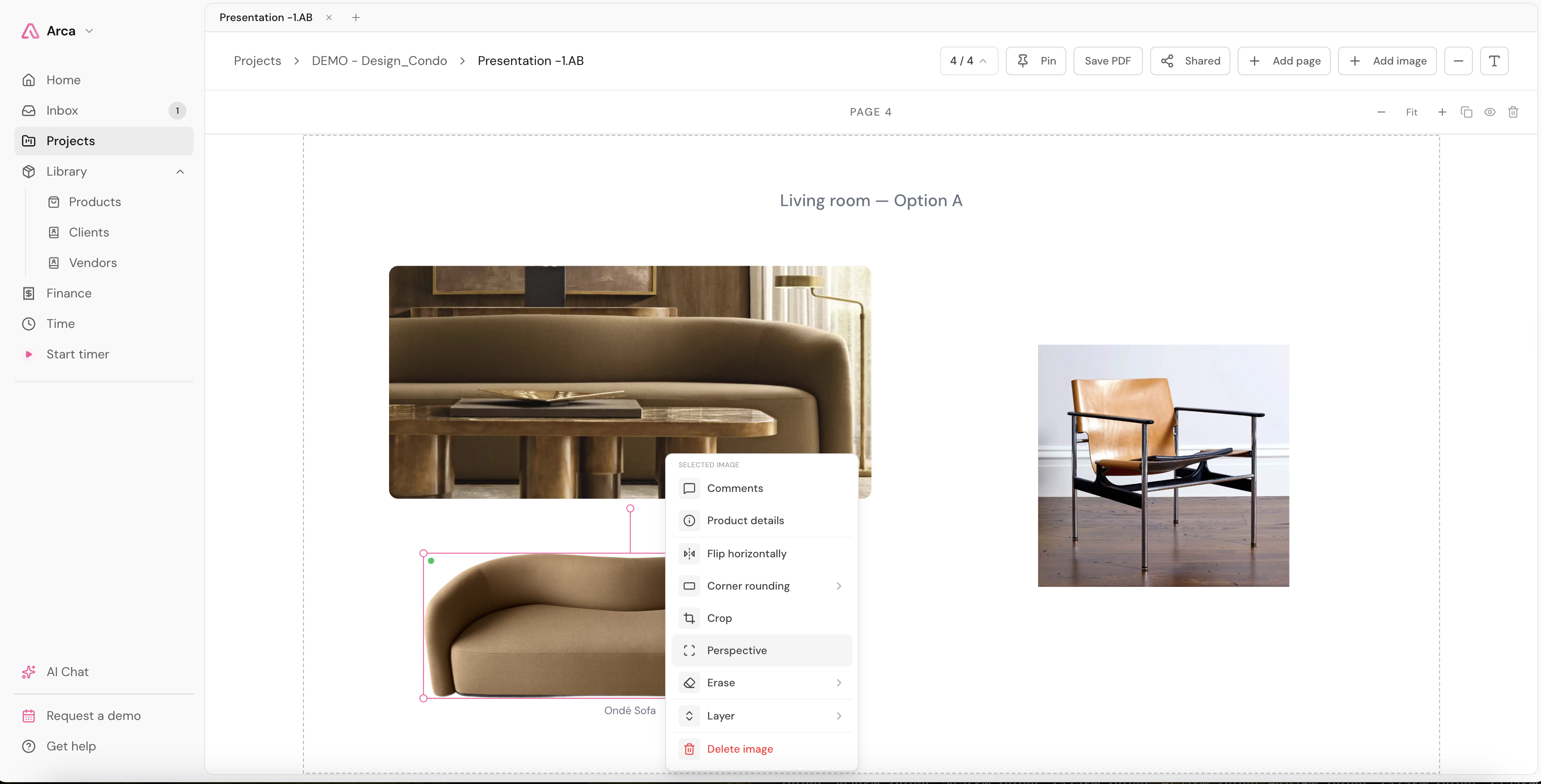The image size is (1541, 784).
Task: Toggle page 4 visibility eye
Action: 1489,112
